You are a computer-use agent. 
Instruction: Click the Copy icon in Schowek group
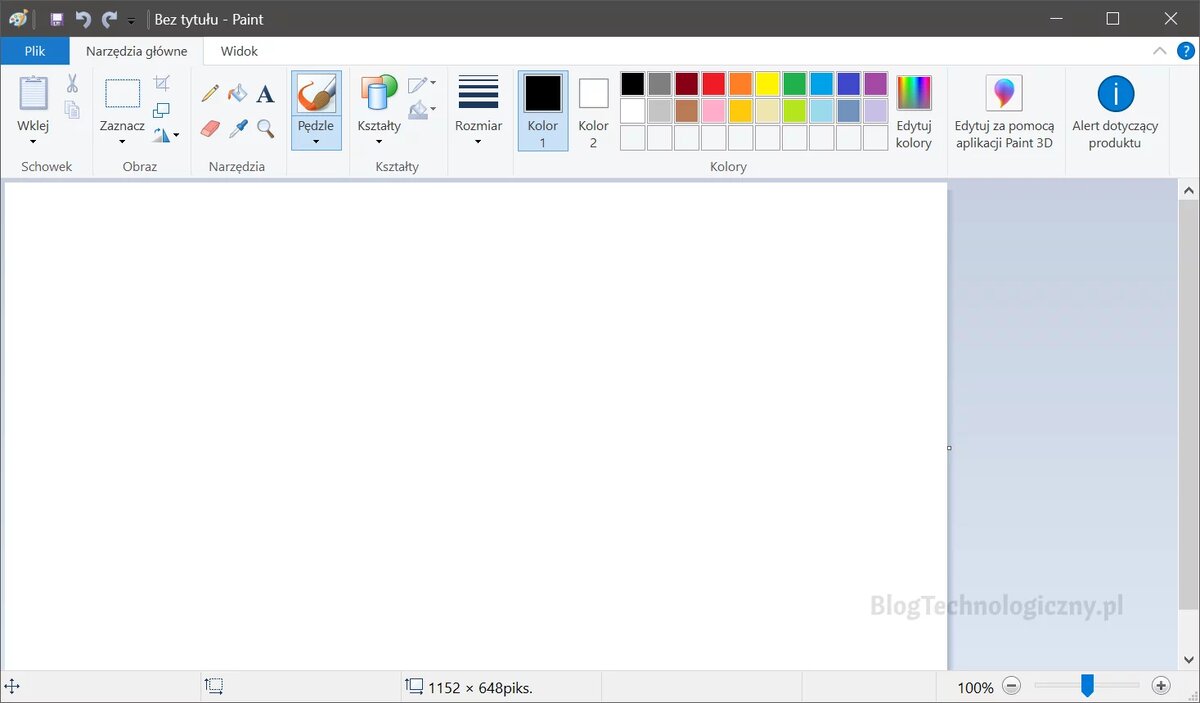pos(72,110)
